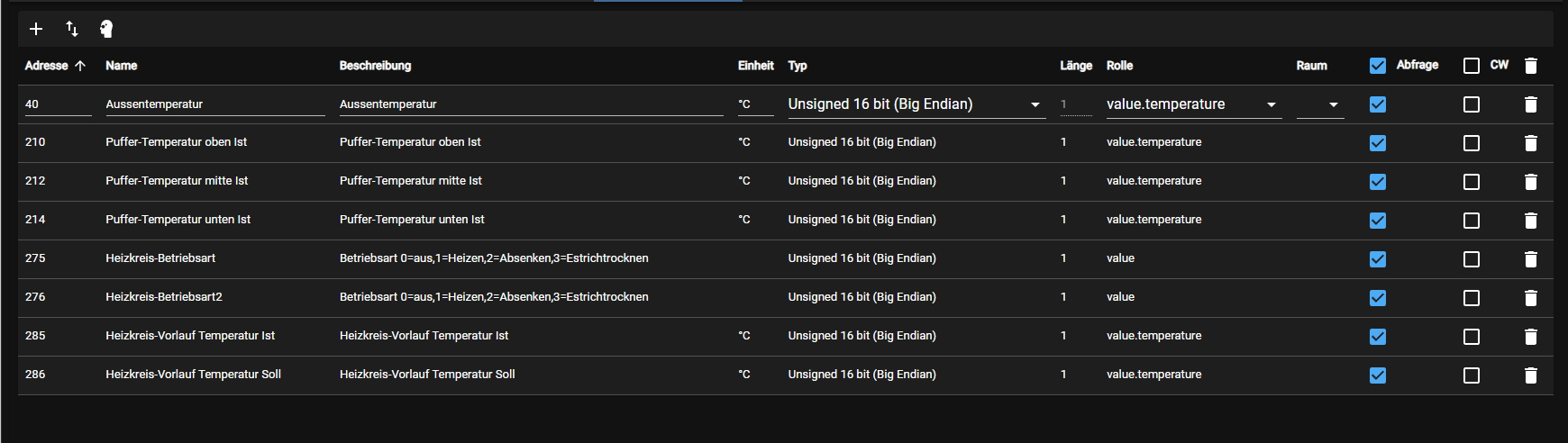Toggle expert mode head icon
The image size is (1568, 443).
106,29
